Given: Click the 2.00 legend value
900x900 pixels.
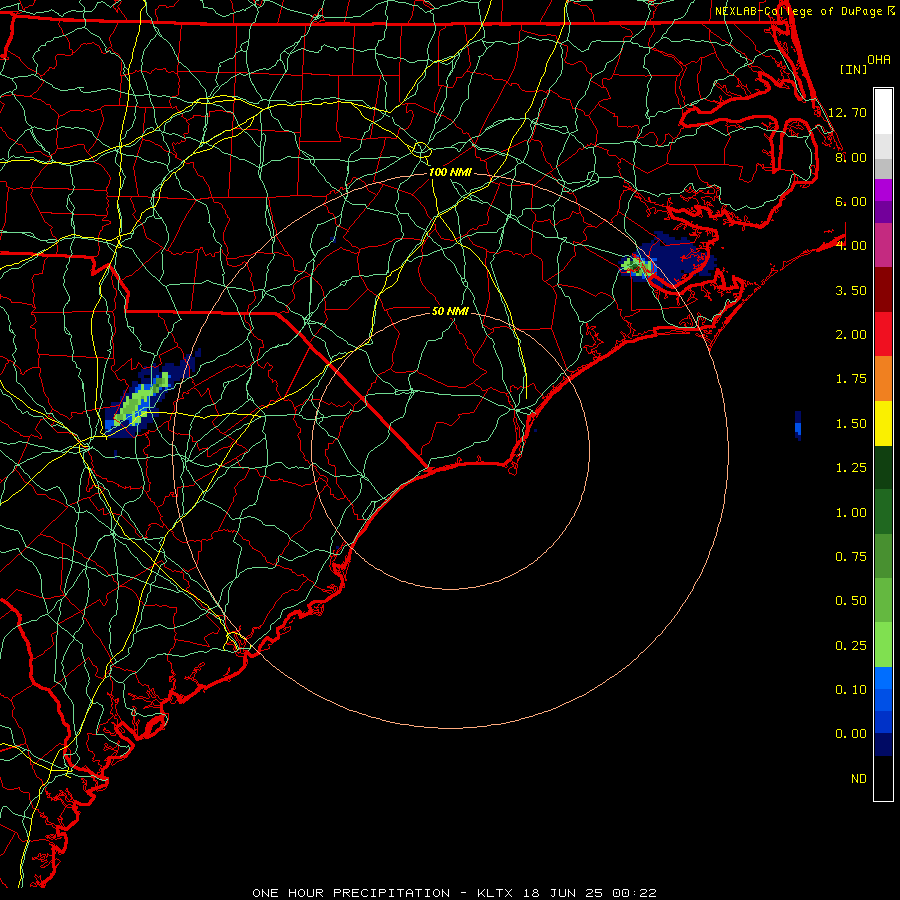Looking at the screenshot, I should pos(851,335).
